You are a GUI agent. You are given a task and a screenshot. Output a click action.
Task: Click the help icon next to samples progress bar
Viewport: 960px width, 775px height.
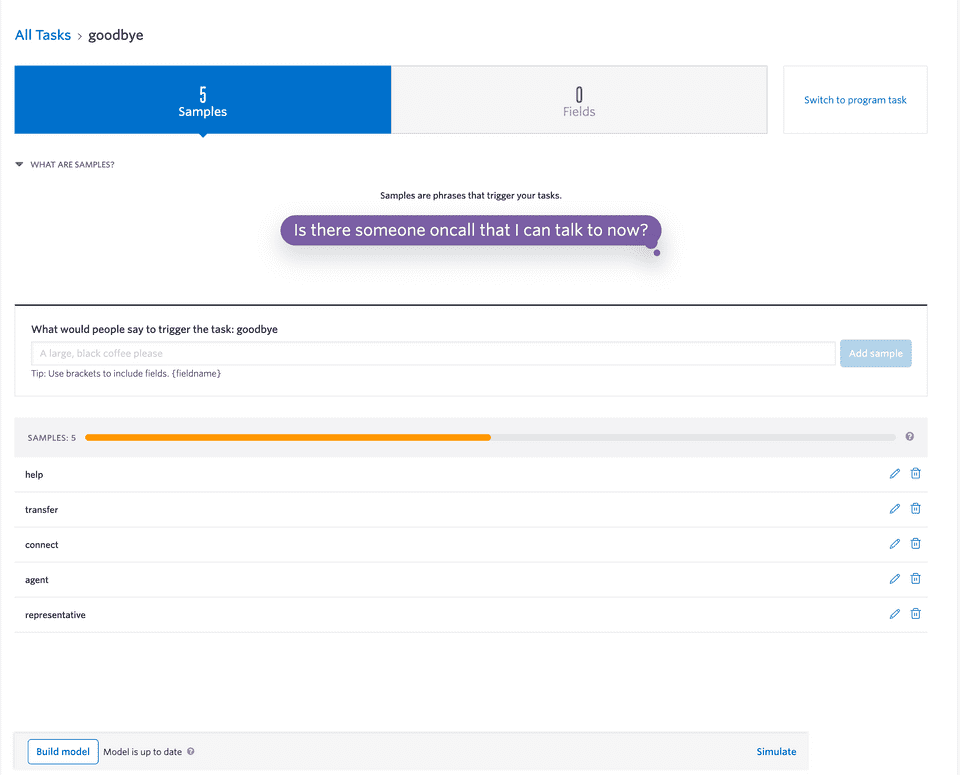tap(909, 437)
